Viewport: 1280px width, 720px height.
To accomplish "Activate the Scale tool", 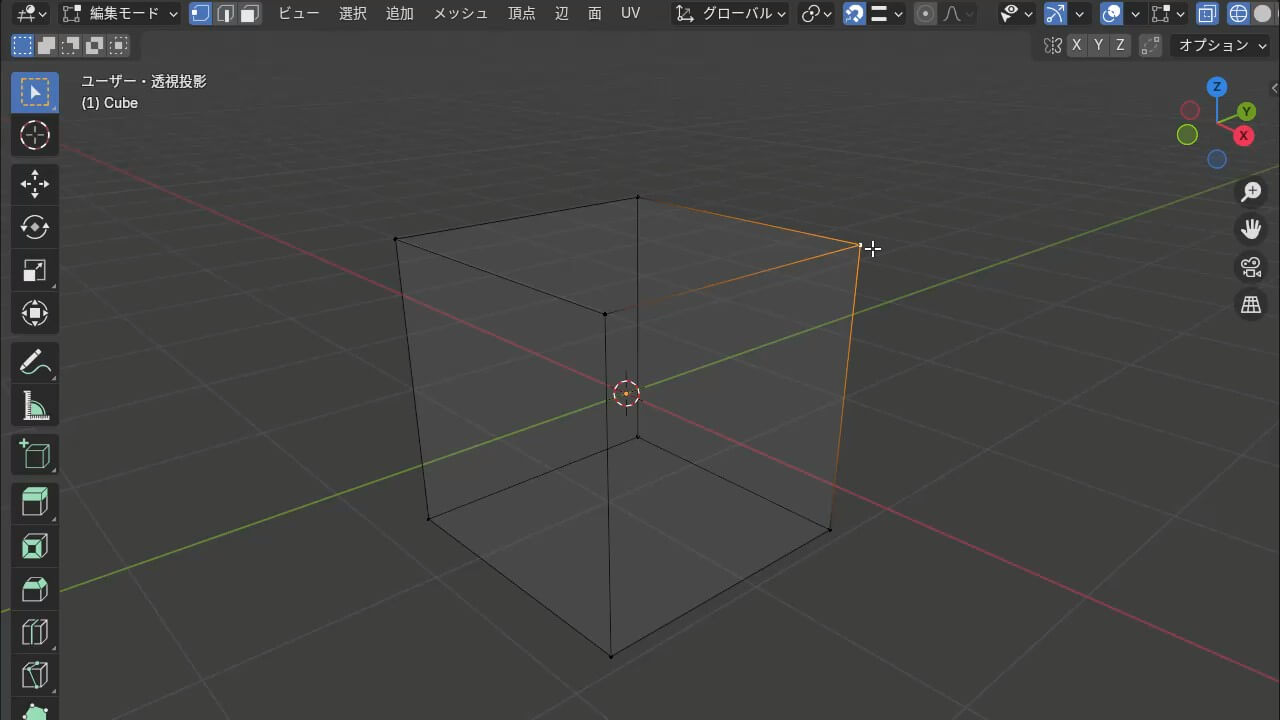I will tap(35, 270).
